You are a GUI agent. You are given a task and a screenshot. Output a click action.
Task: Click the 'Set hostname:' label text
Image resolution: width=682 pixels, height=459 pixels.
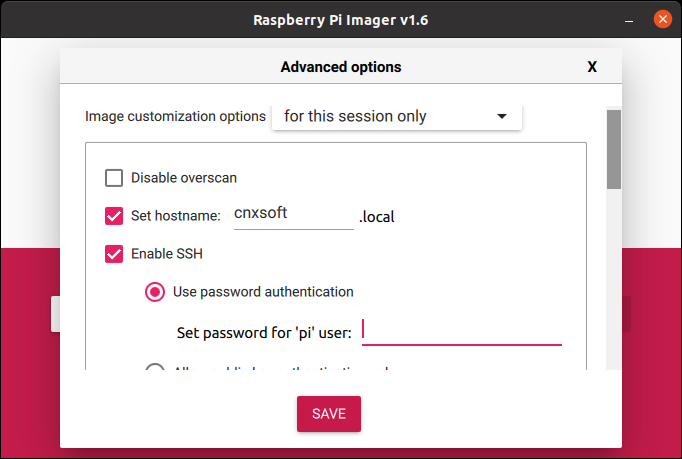[176, 216]
